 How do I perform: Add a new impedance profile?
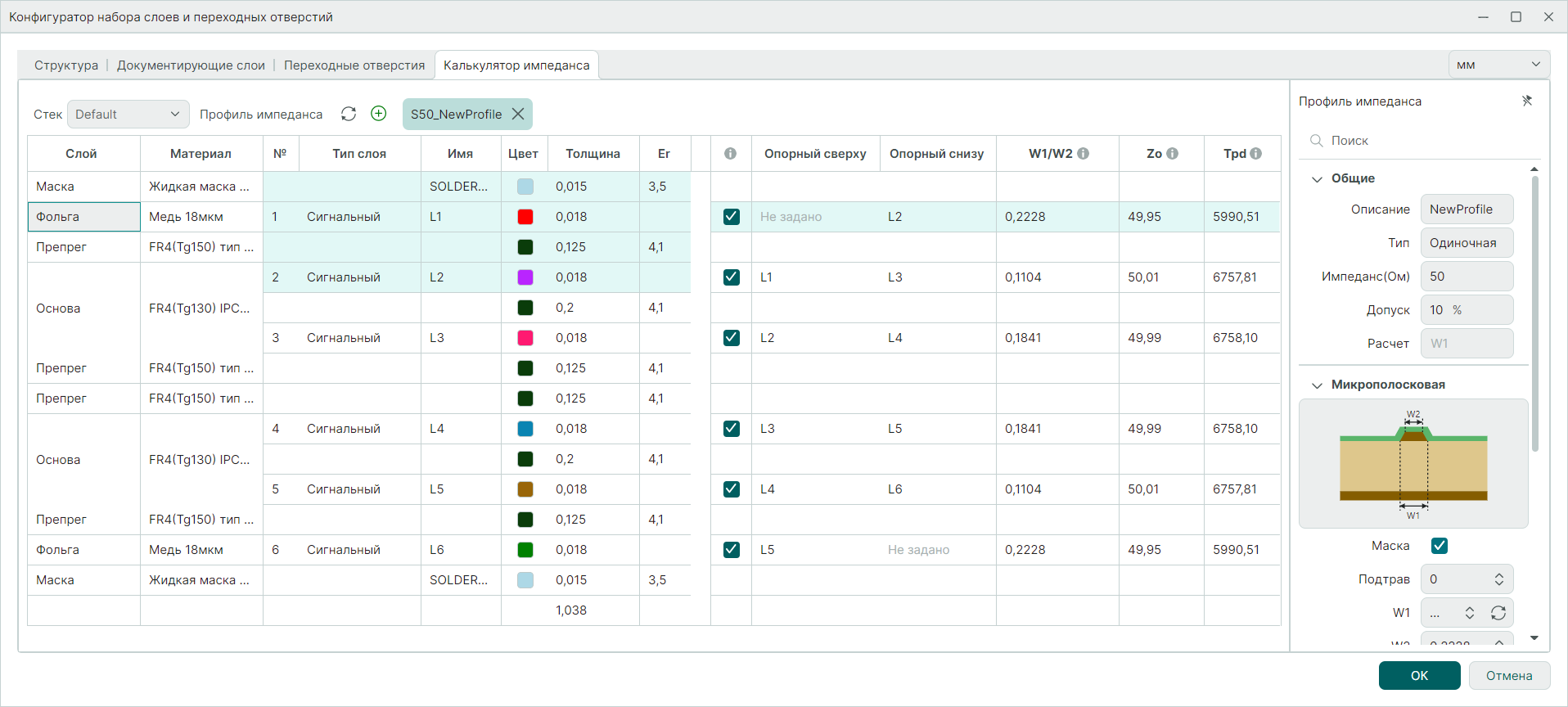378,114
